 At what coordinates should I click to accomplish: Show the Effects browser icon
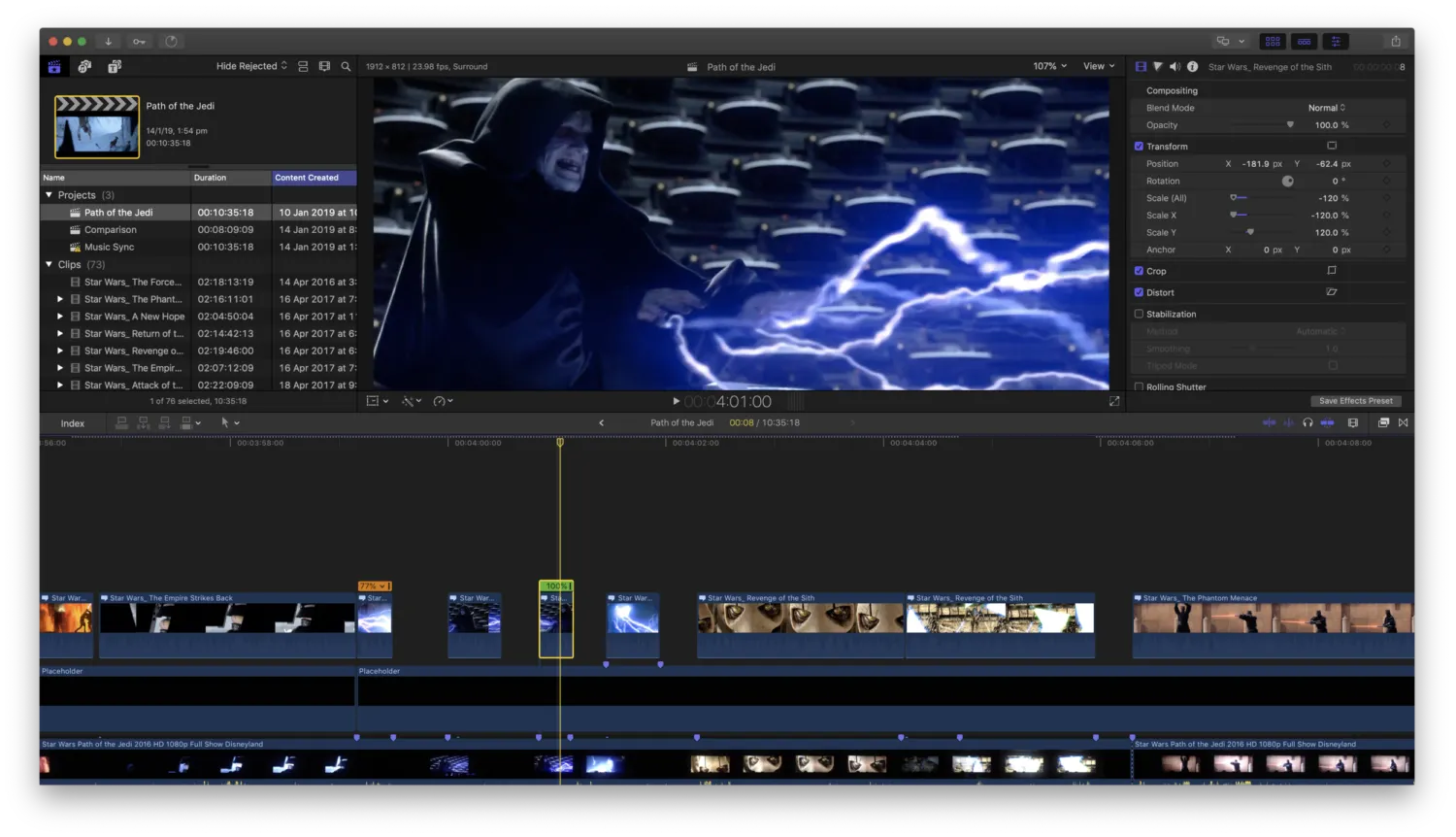click(x=1383, y=422)
